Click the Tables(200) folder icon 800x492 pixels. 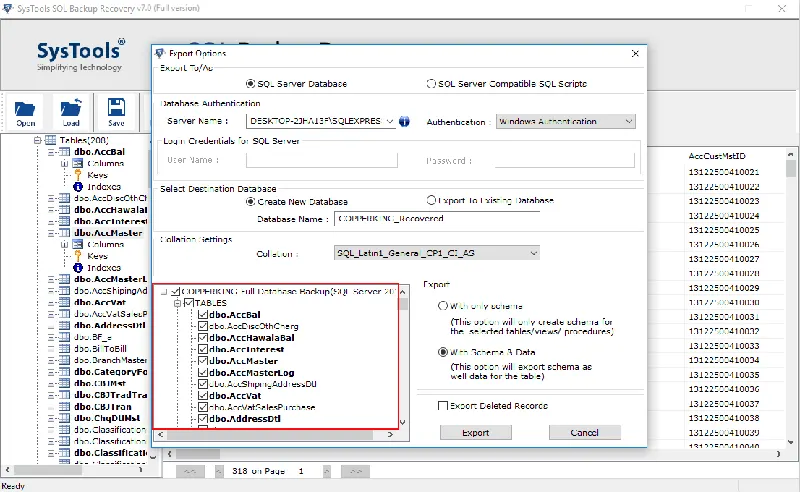coord(51,140)
